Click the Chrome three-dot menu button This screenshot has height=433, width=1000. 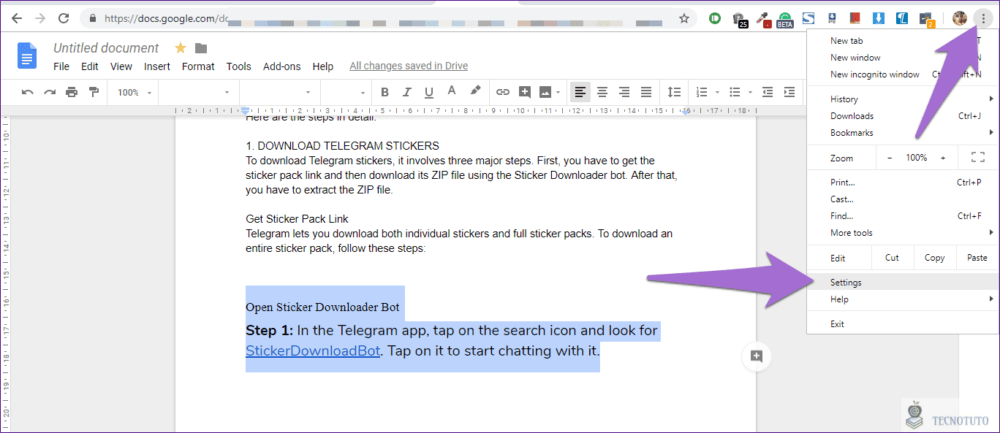click(982, 18)
